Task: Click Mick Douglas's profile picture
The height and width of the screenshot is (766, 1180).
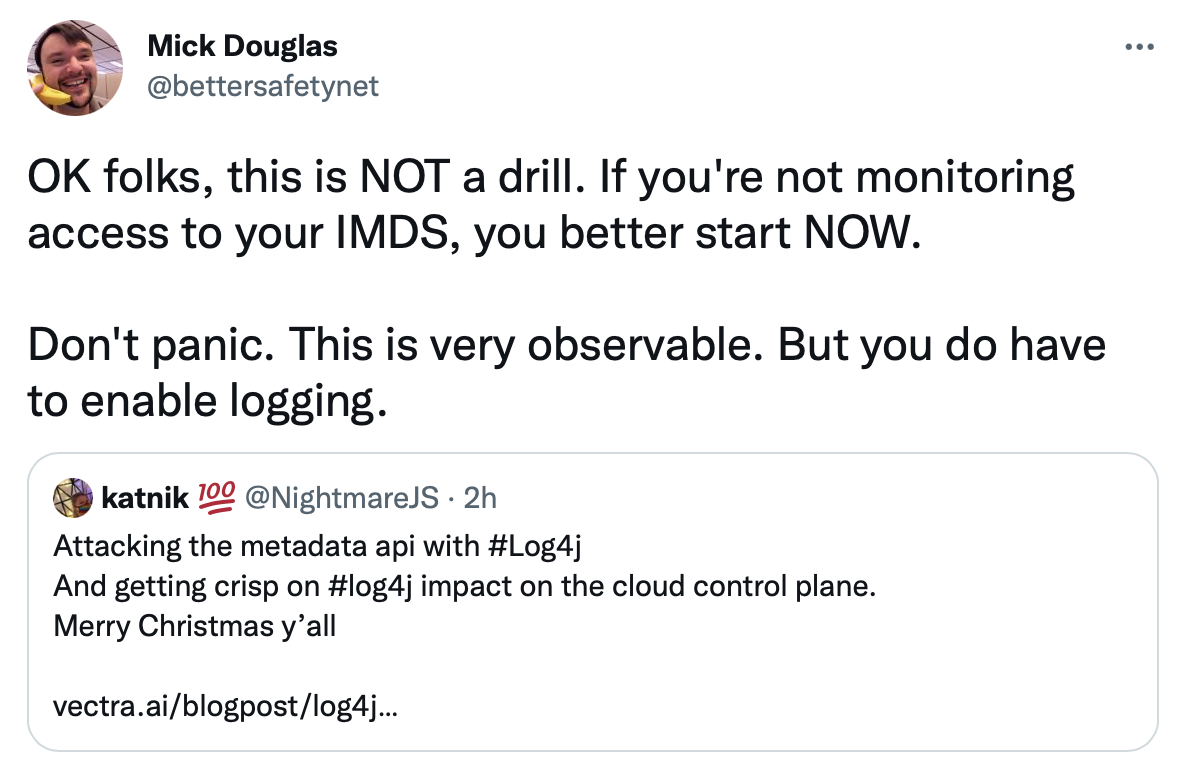Action: point(75,67)
